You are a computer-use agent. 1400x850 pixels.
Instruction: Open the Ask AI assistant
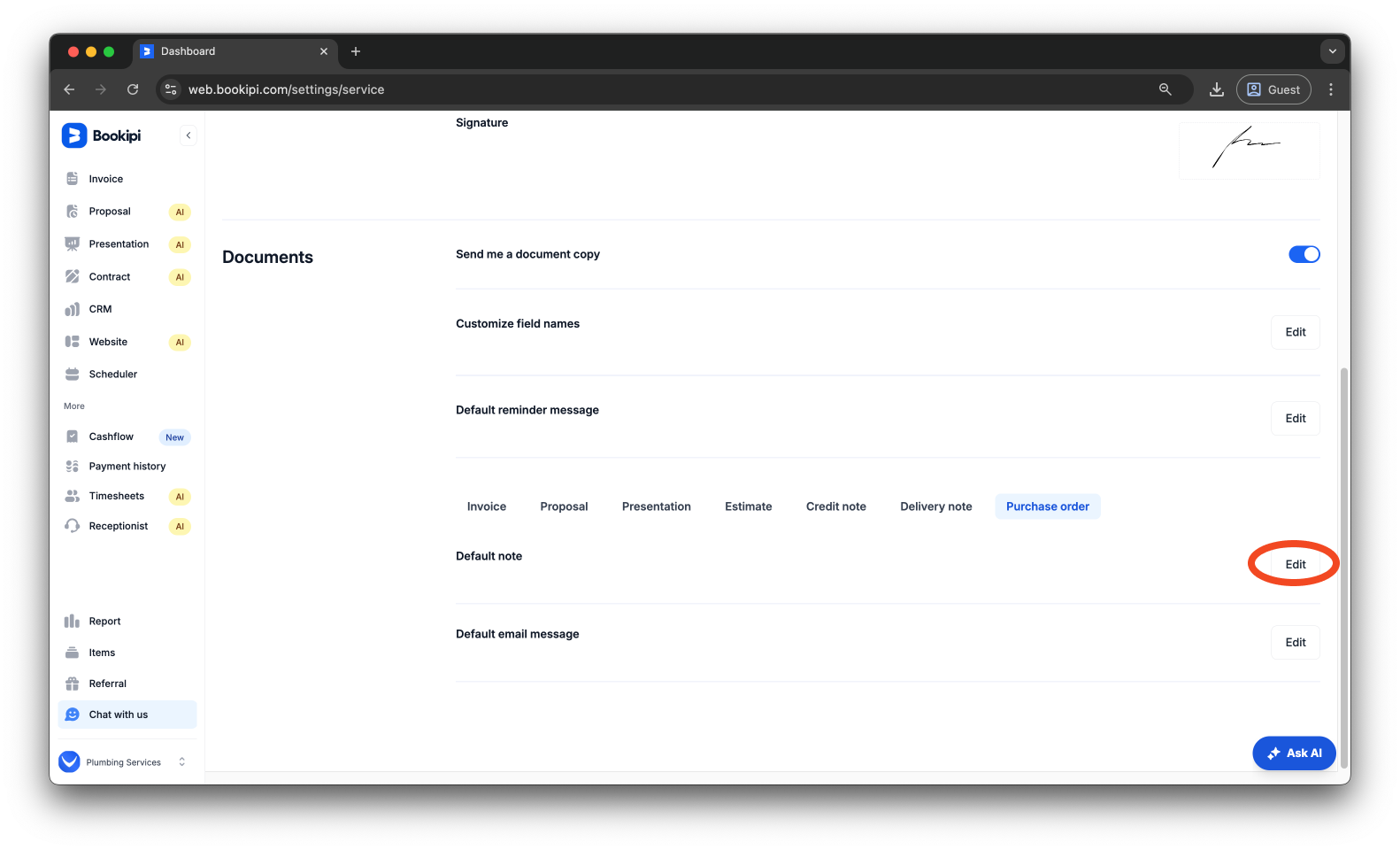1294,753
